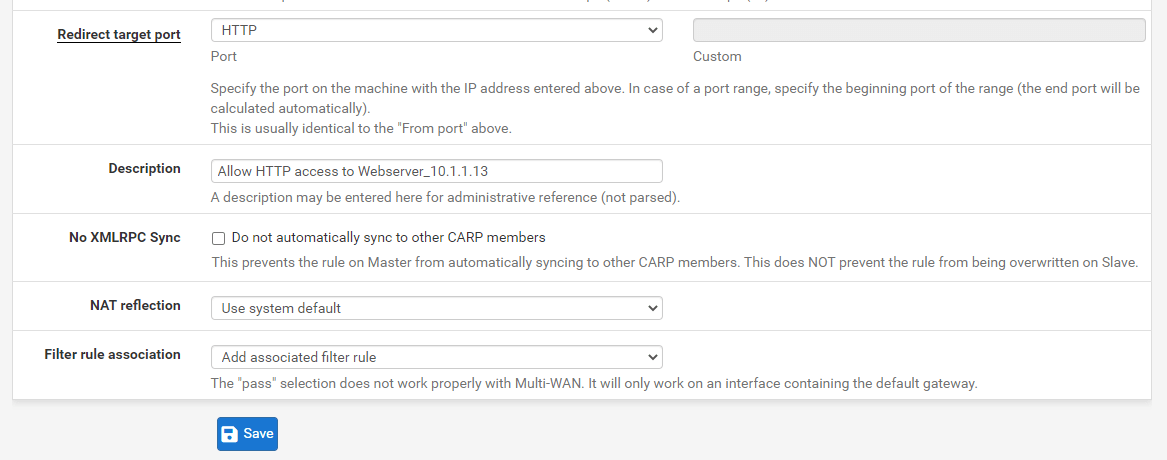
Task: Click the 'Custom' caption under the field
Action: click(x=717, y=57)
